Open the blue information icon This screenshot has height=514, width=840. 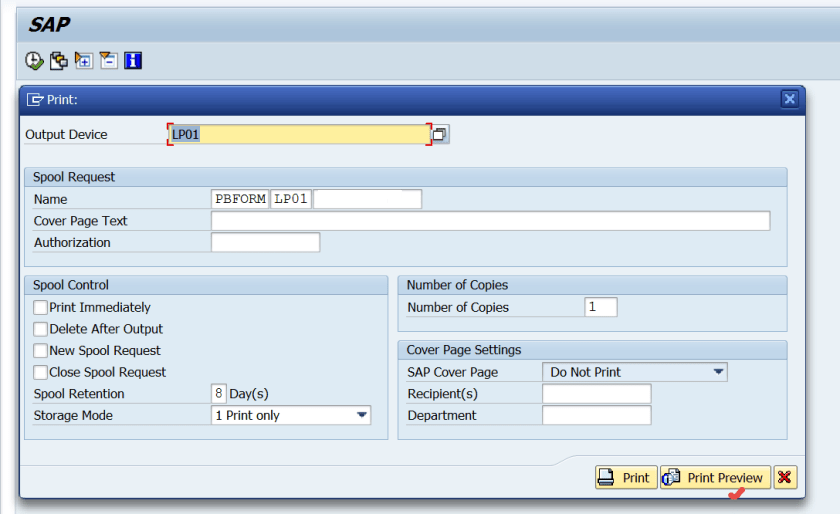click(133, 61)
